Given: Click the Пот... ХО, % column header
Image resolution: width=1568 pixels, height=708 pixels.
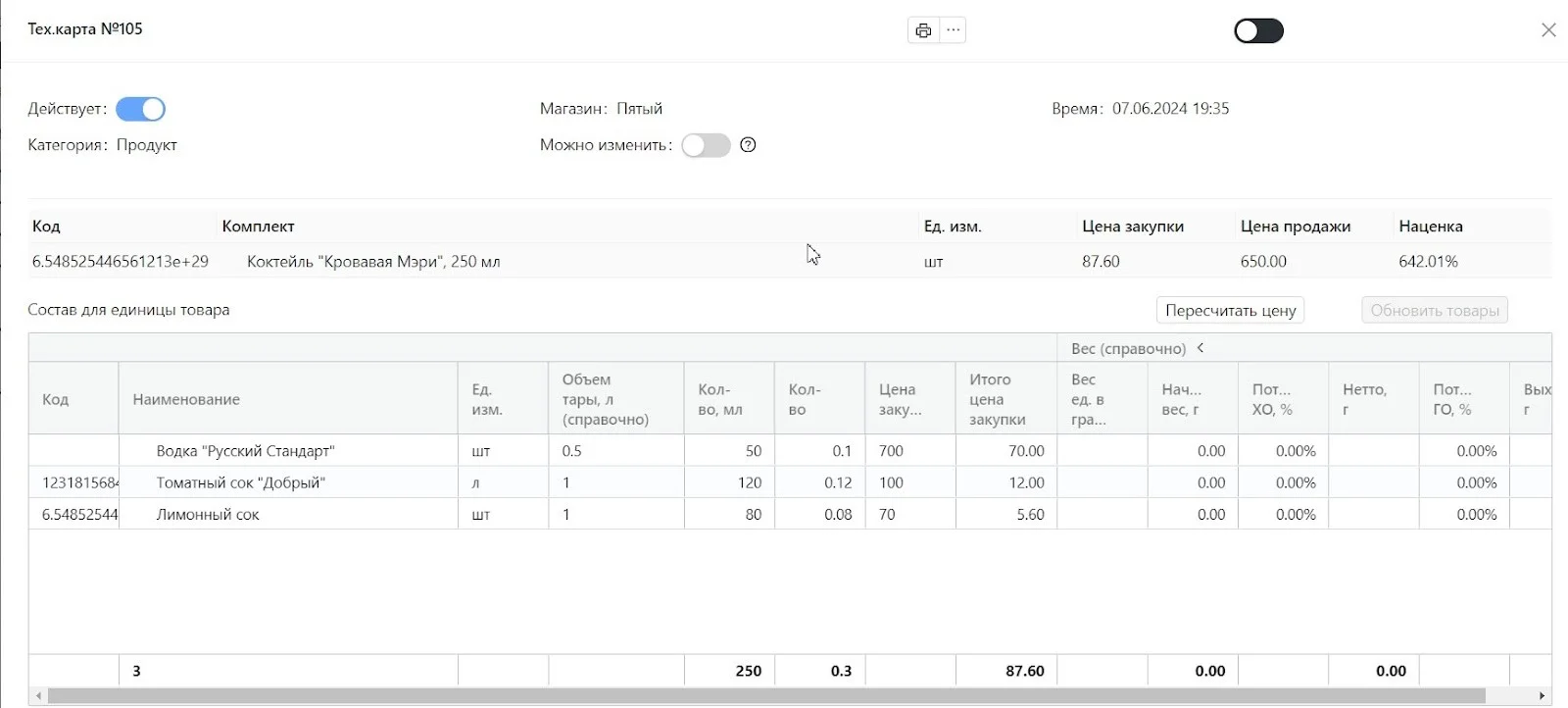Looking at the screenshot, I should click(x=1283, y=399).
